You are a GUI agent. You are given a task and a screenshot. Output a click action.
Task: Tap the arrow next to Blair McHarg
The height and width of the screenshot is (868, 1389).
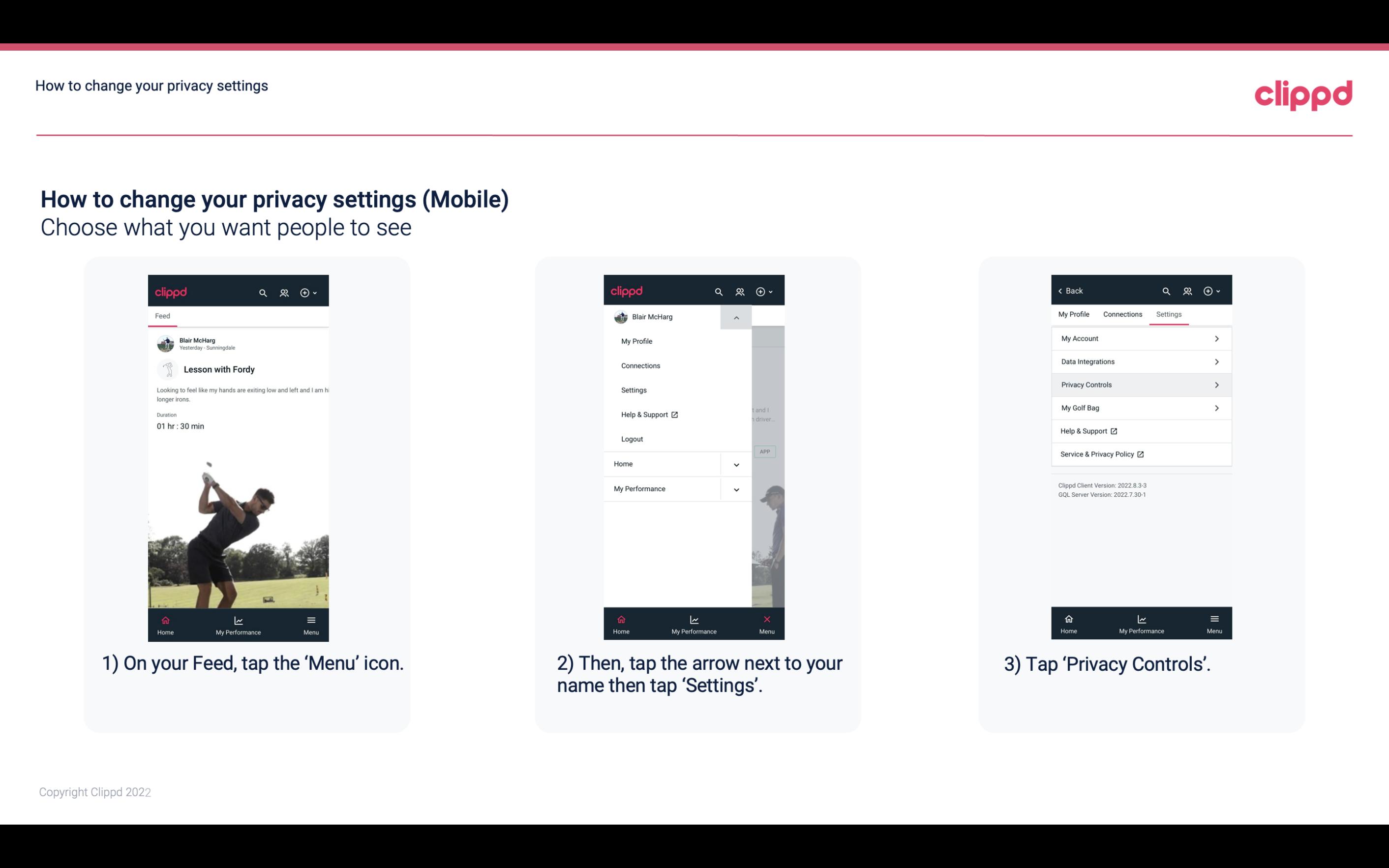click(736, 317)
